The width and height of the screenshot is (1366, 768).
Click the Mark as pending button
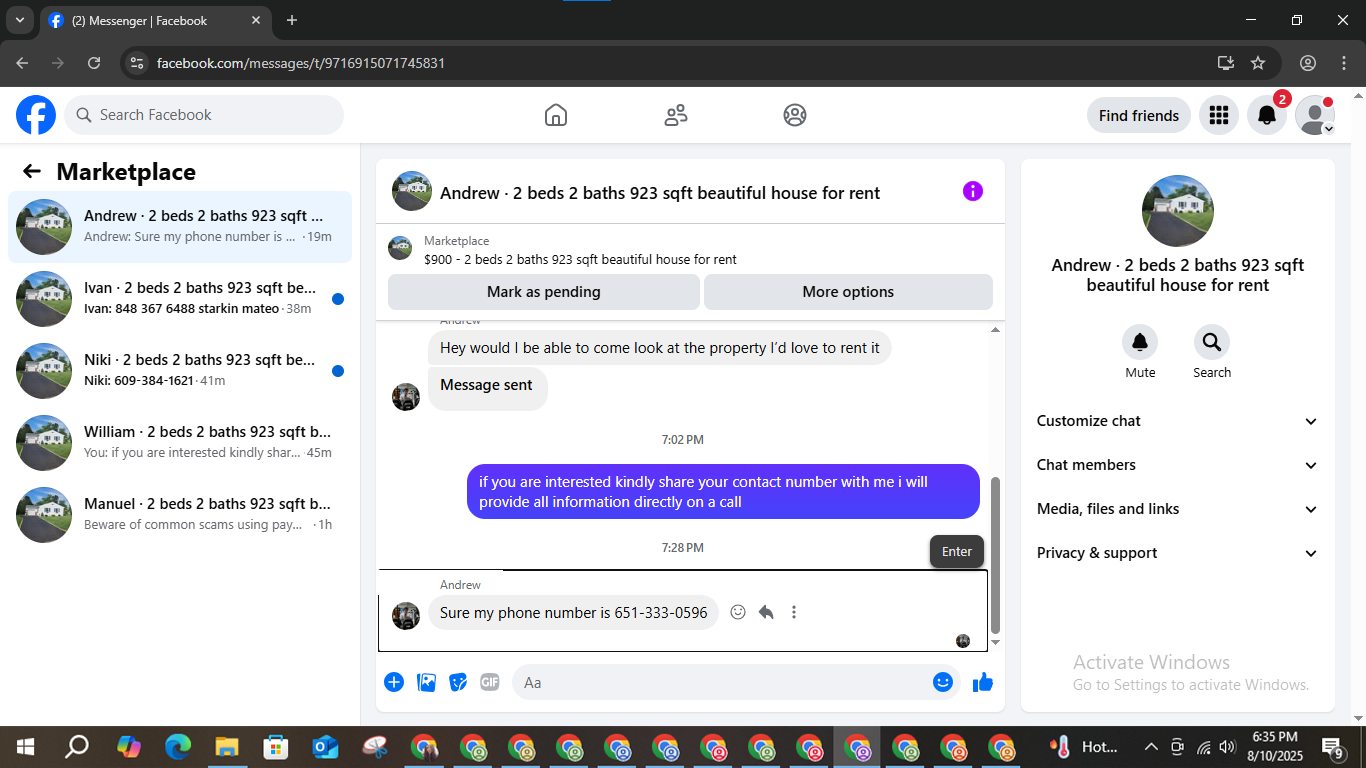[544, 292]
